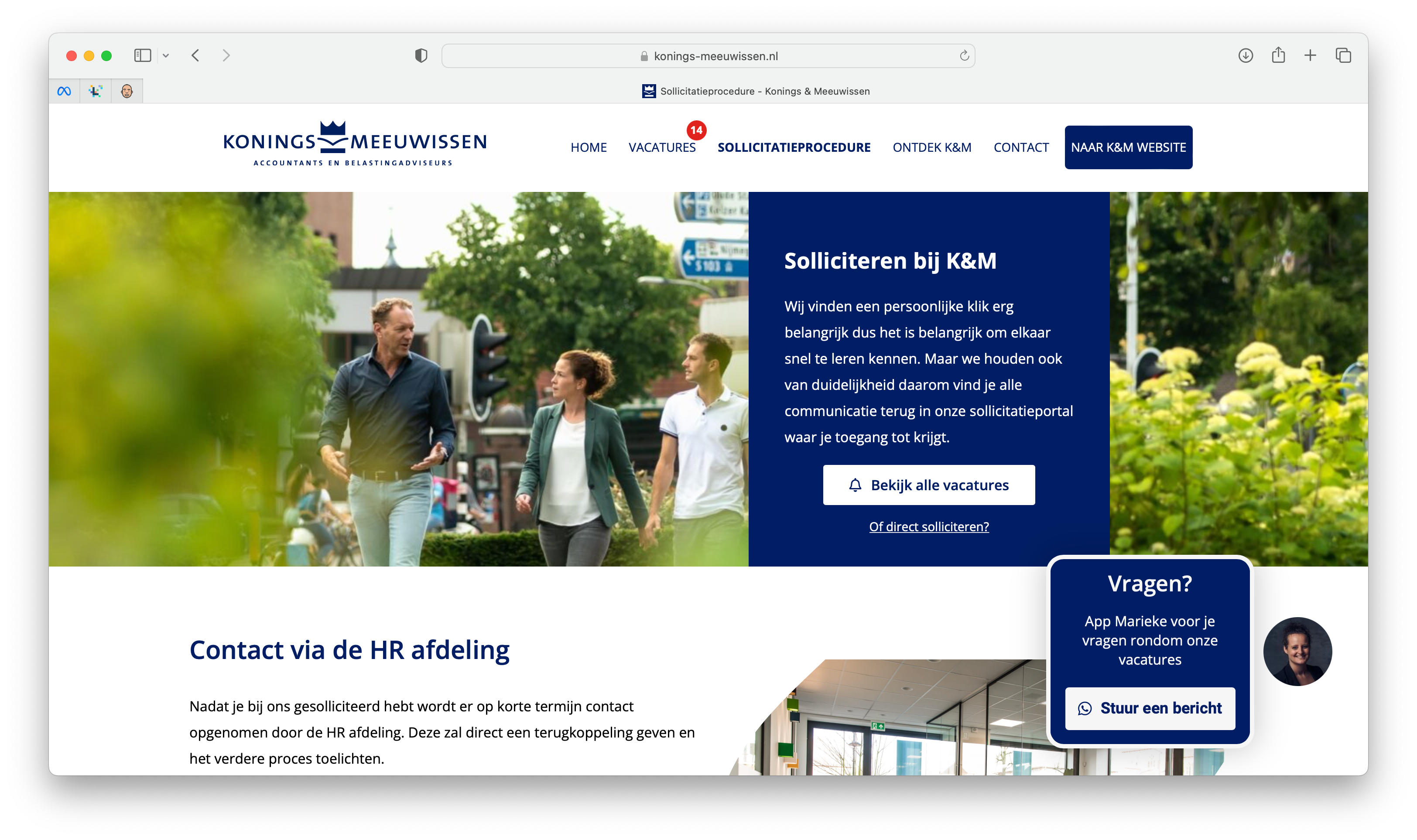Reload the page using the refresh icon
The image size is (1417, 840).
[964, 55]
